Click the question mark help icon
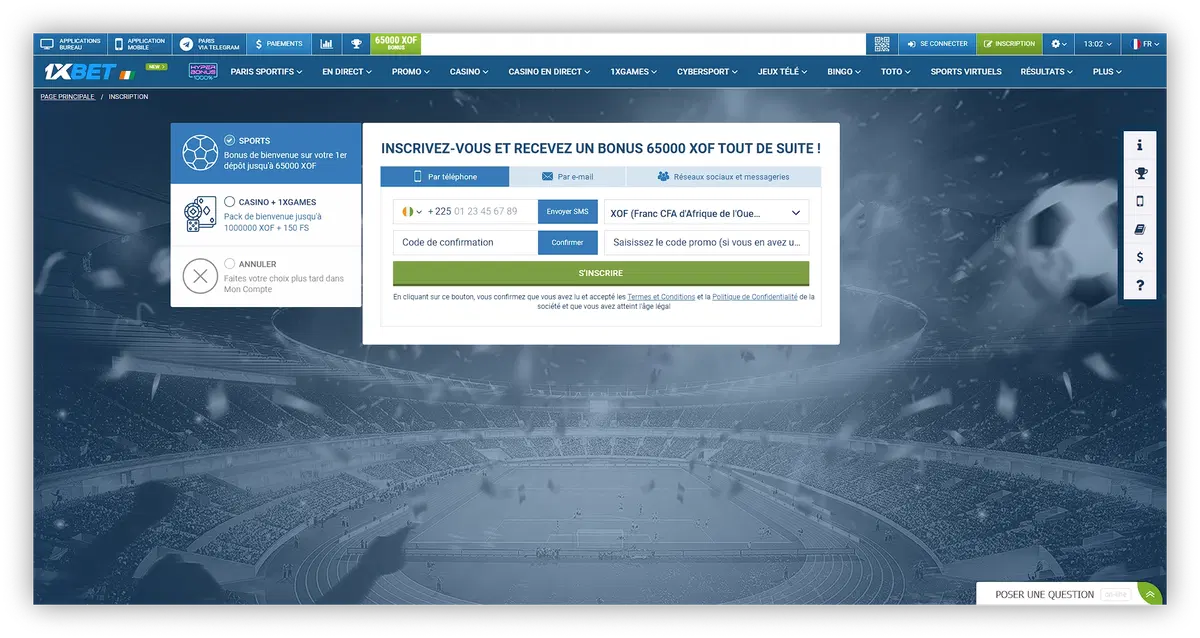Viewport: 1200px width, 638px height. (1140, 286)
